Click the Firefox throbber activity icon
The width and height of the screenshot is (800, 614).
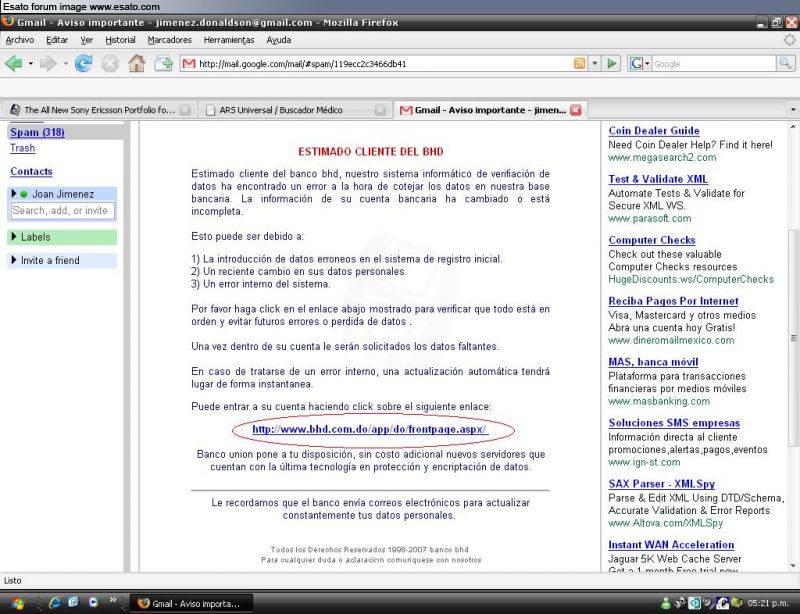click(x=789, y=40)
